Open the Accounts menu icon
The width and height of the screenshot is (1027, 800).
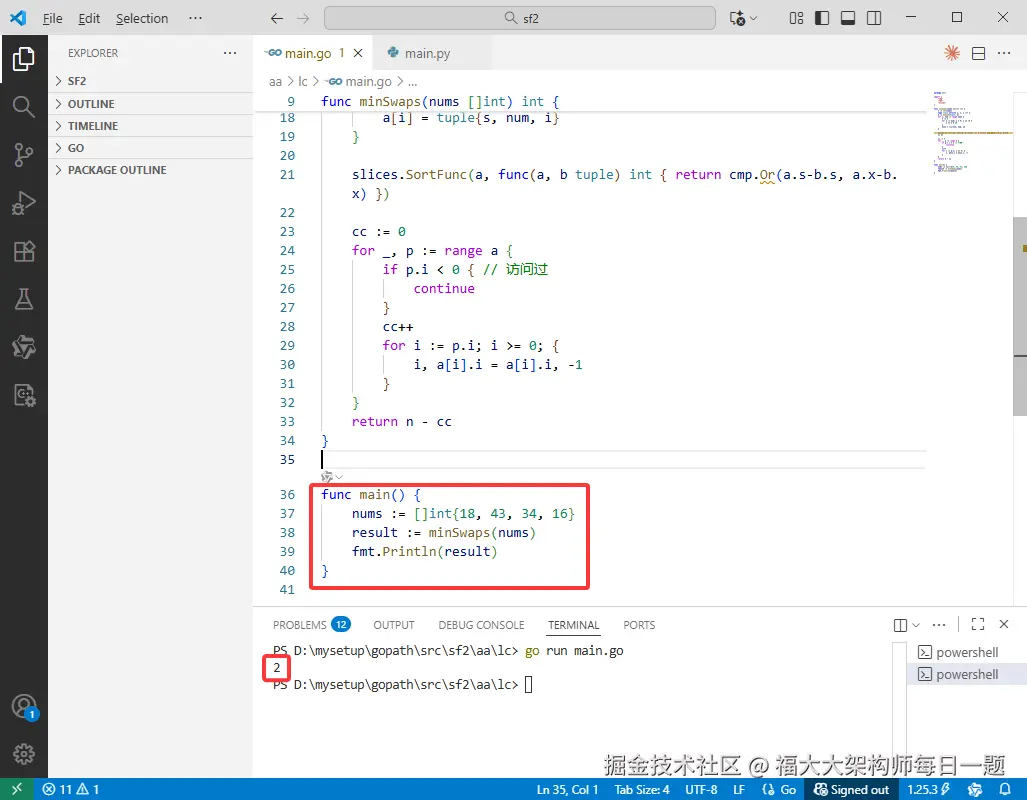point(24,707)
